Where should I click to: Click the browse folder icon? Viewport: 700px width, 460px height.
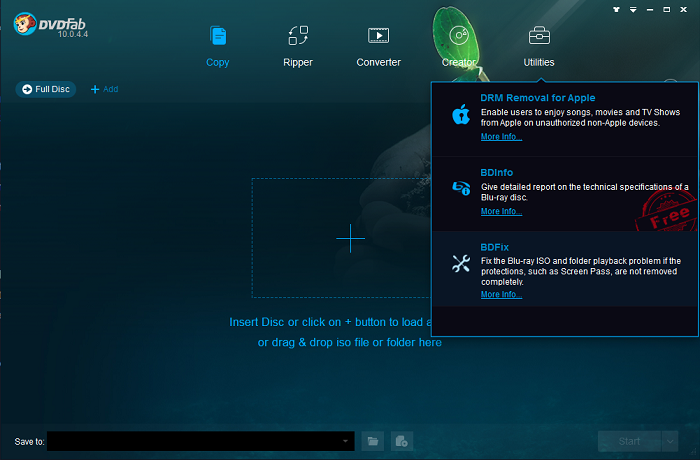coord(373,441)
